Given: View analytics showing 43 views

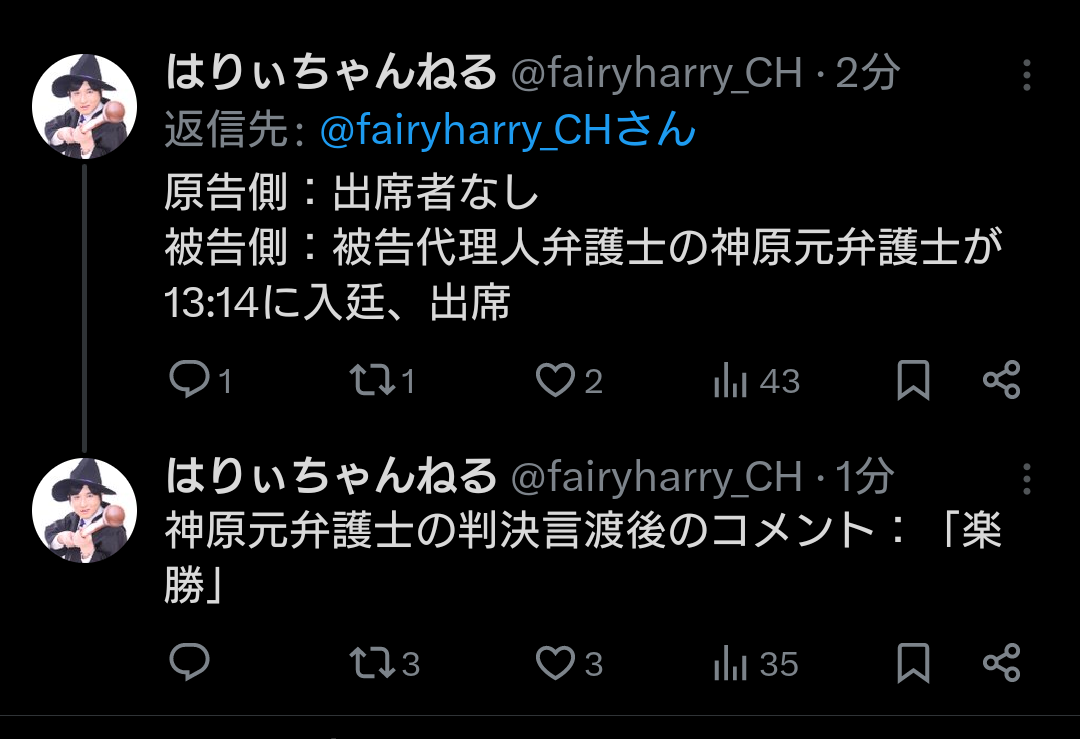Looking at the screenshot, I should [756, 380].
